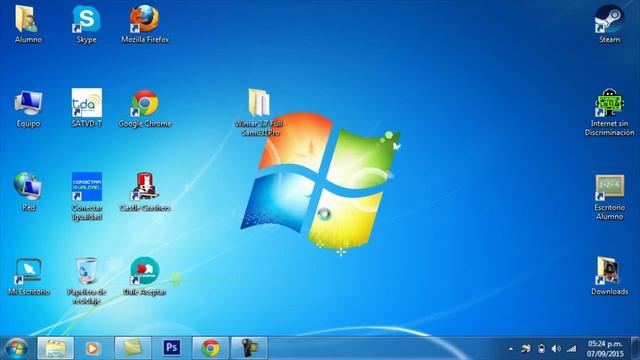640x360 pixels.
Task: Launch Castle Crashers from the desktop
Action: [144, 187]
